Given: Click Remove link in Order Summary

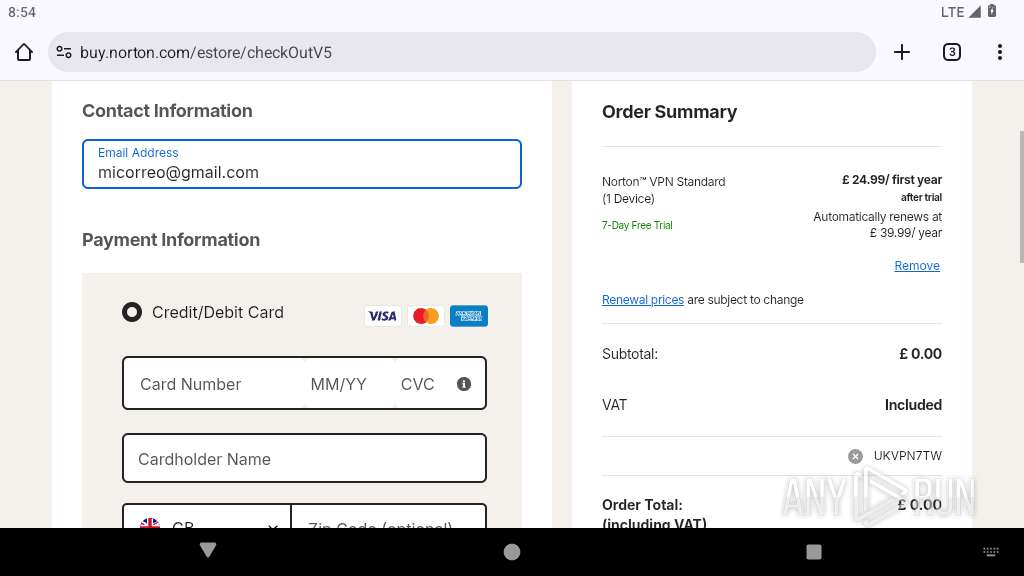Looking at the screenshot, I should pyautogui.click(x=917, y=266).
